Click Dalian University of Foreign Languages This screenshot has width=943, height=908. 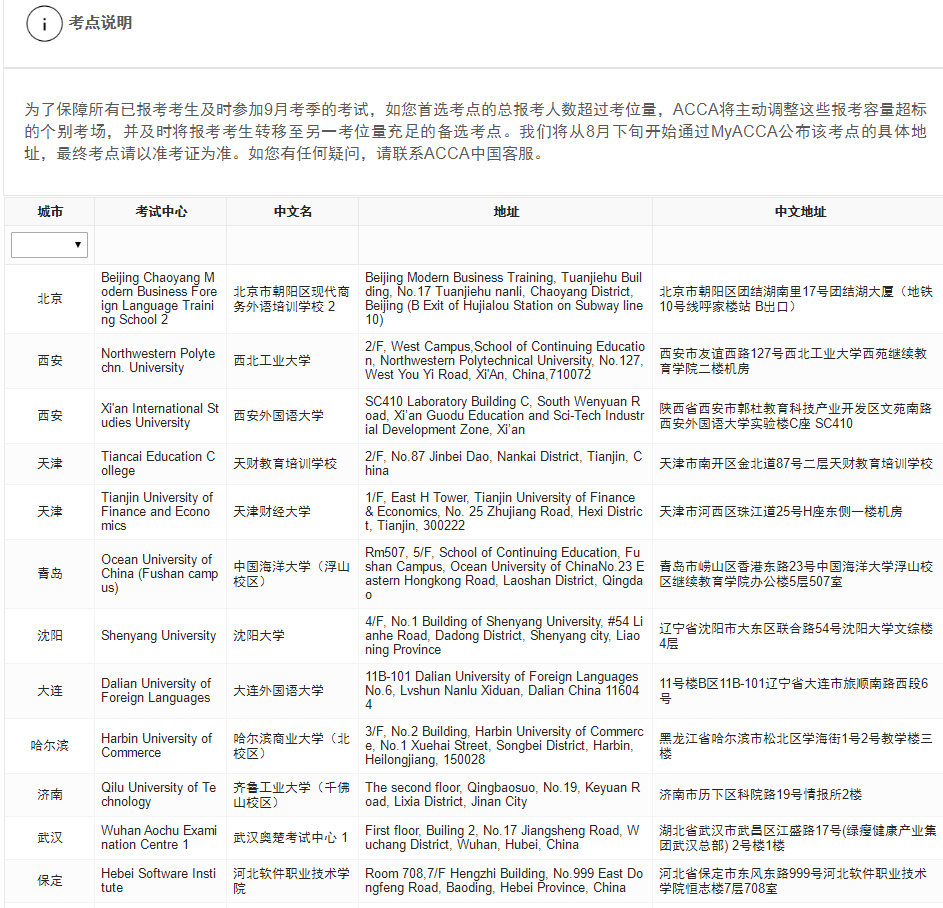[x=156, y=691]
